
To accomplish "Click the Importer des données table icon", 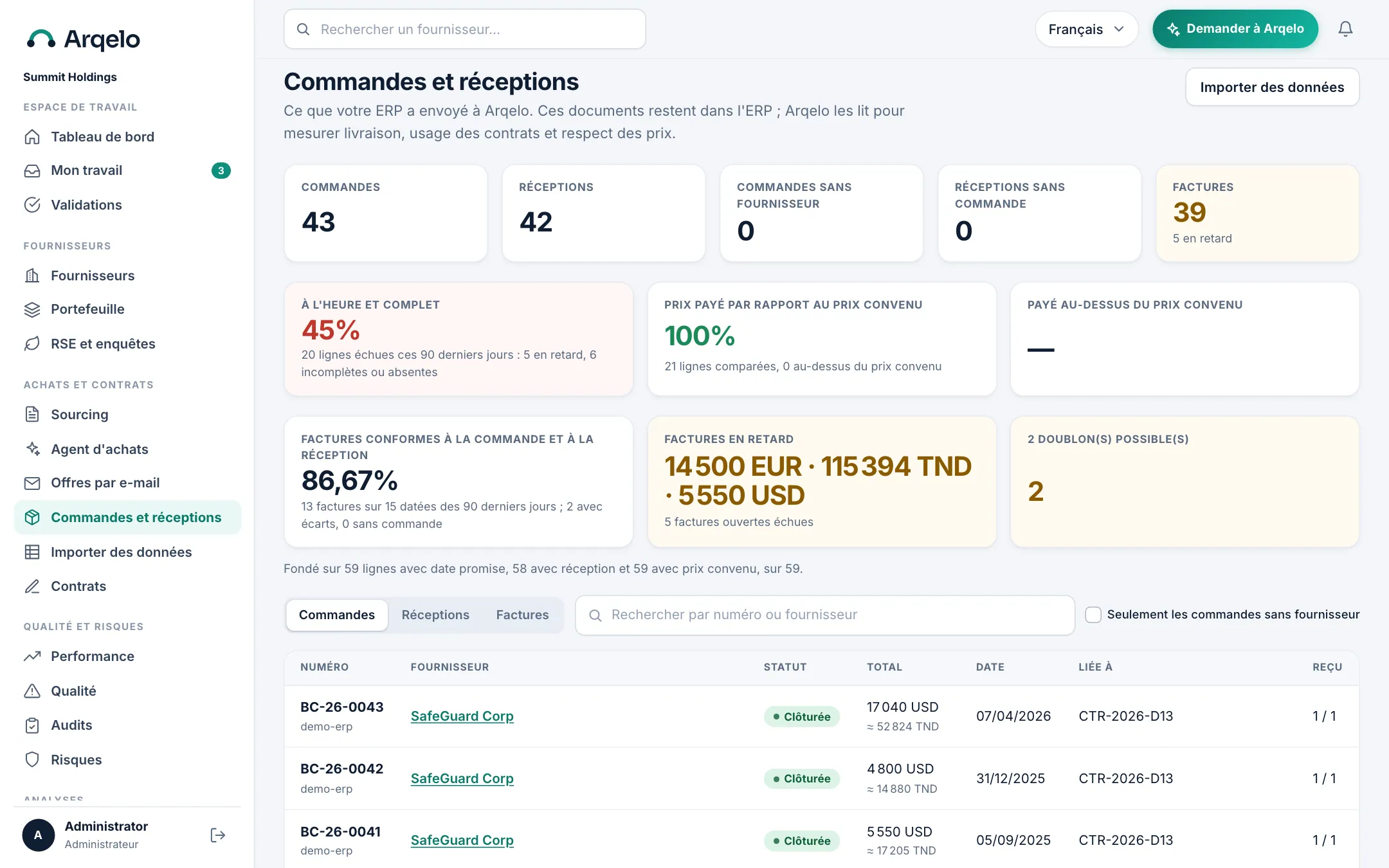I will (x=32, y=552).
